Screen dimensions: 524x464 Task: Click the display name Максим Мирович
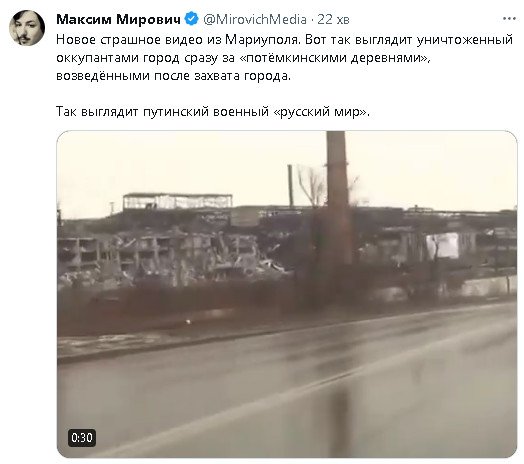[118, 19]
